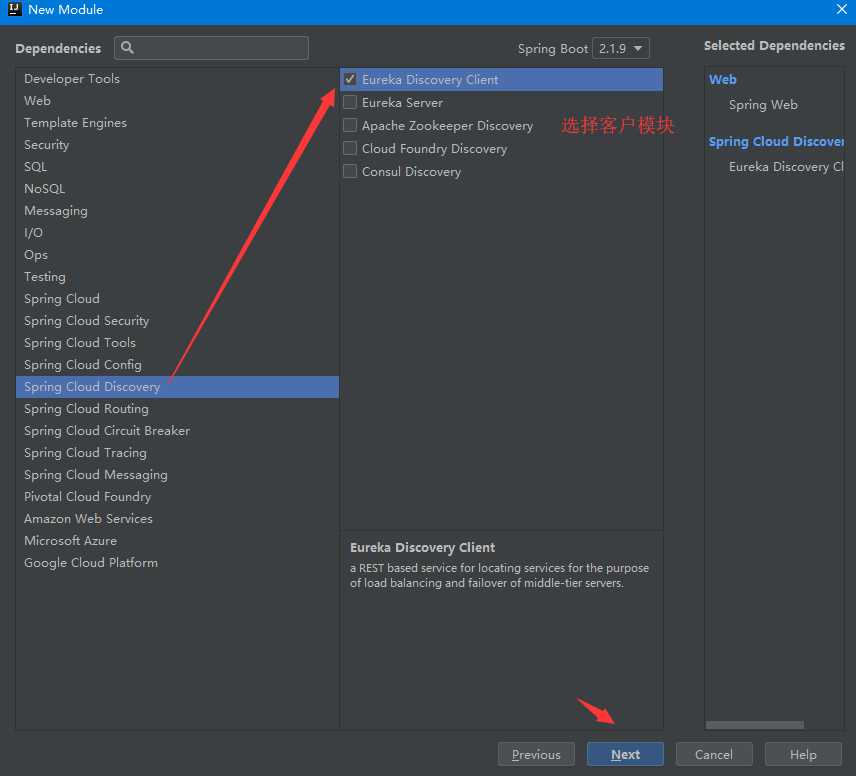This screenshot has height=776, width=856.
Task: Click the dependencies search field
Action: (211, 48)
